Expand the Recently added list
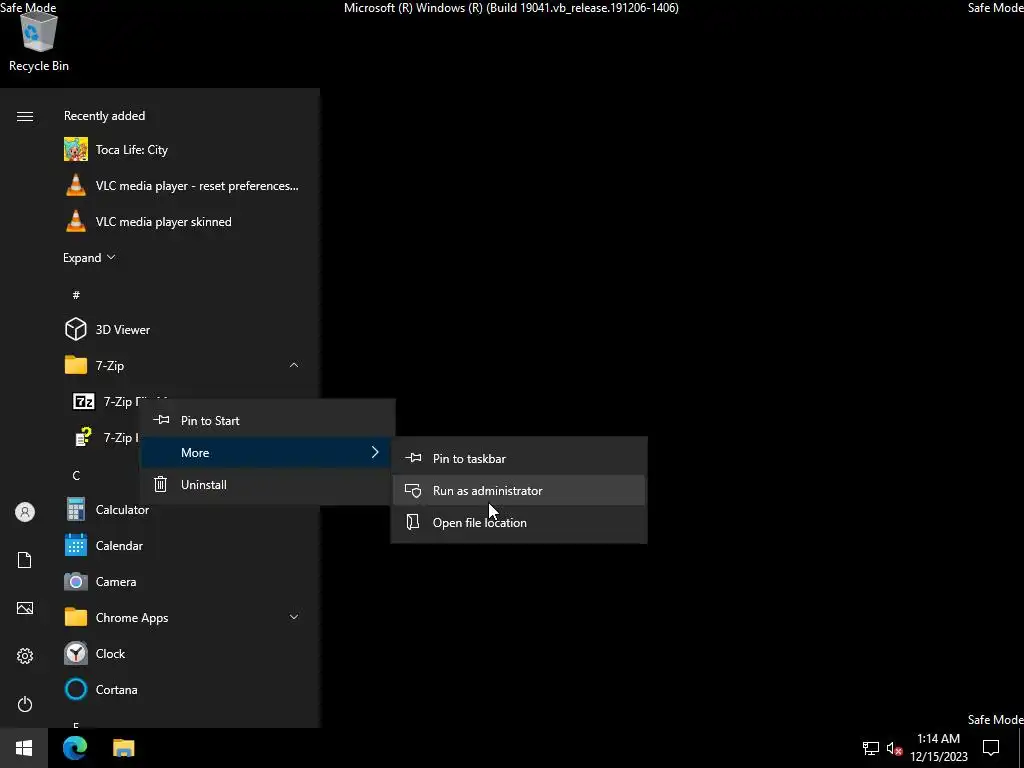This screenshot has width=1024, height=768. point(89,257)
